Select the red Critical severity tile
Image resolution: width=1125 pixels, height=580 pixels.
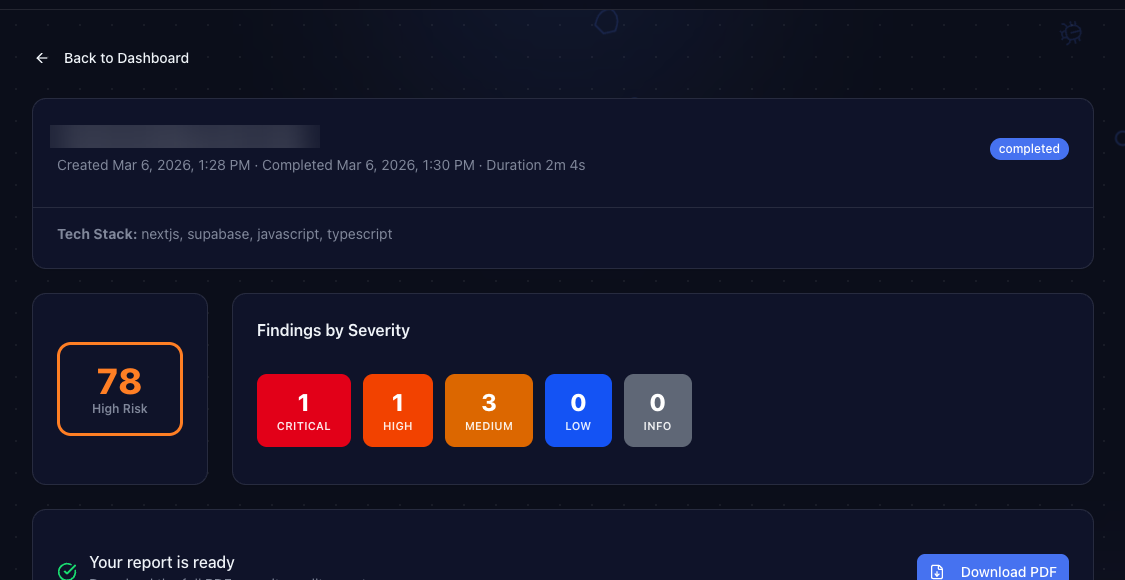coord(304,410)
